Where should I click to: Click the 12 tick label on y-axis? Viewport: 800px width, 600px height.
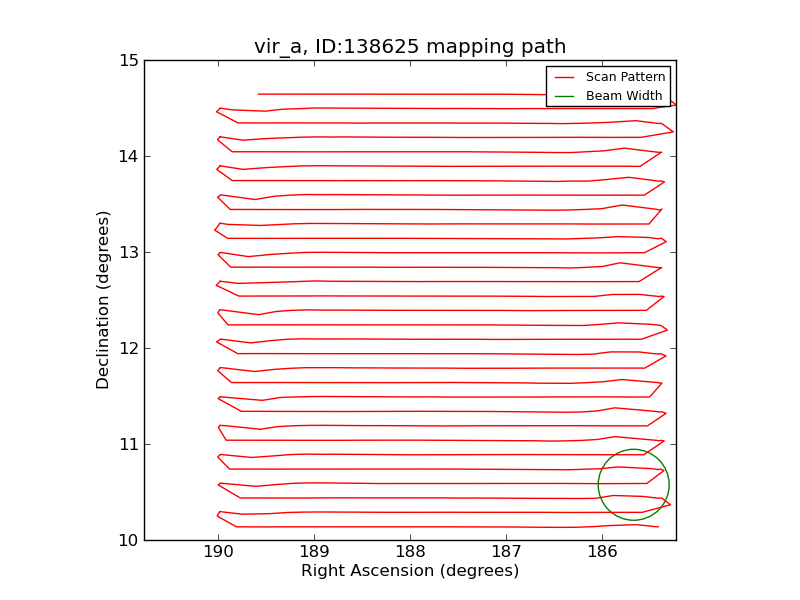click(129, 348)
